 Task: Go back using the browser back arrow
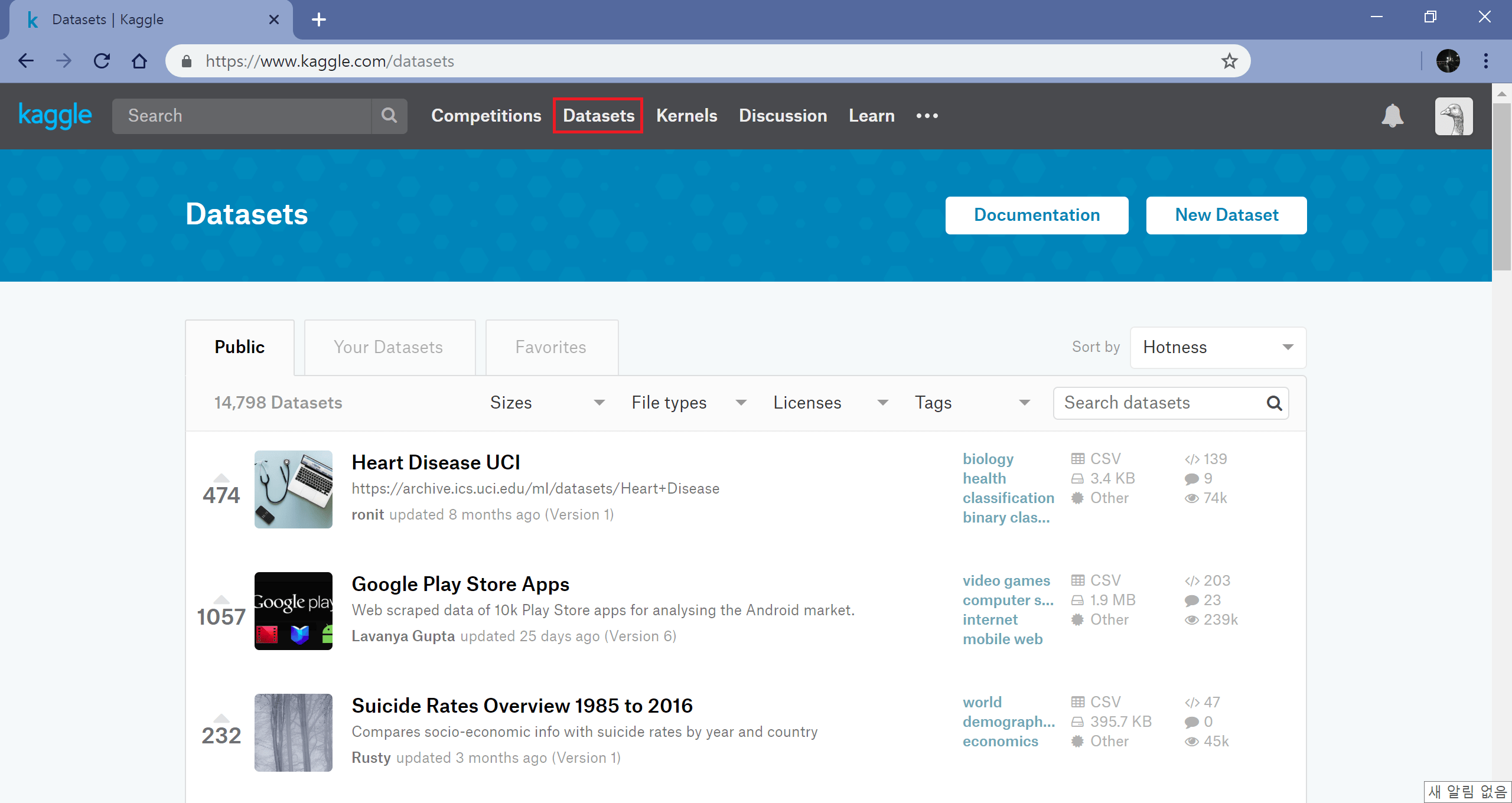(x=26, y=61)
